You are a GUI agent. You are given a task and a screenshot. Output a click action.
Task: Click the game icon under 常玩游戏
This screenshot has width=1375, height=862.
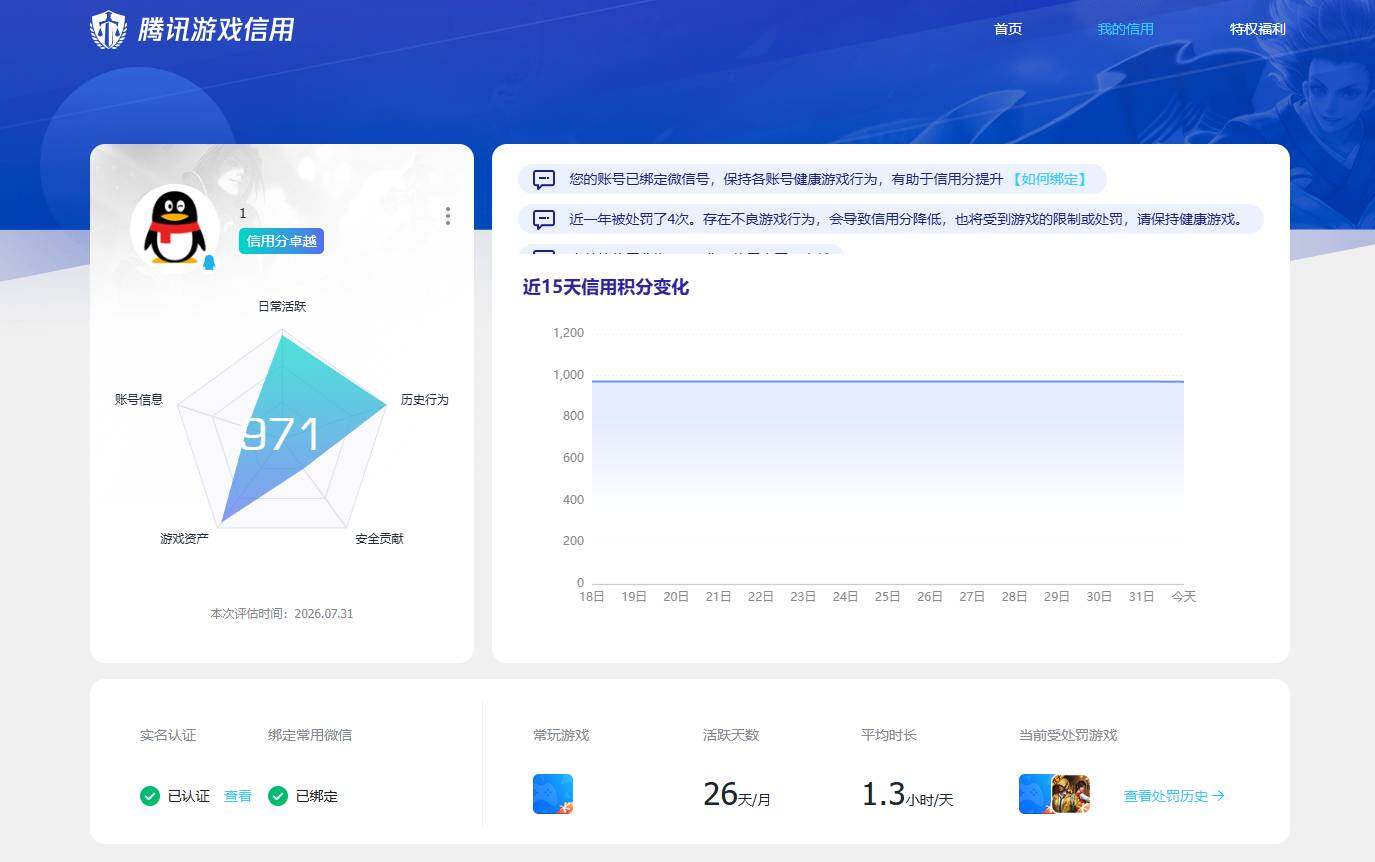pyautogui.click(x=553, y=794)
